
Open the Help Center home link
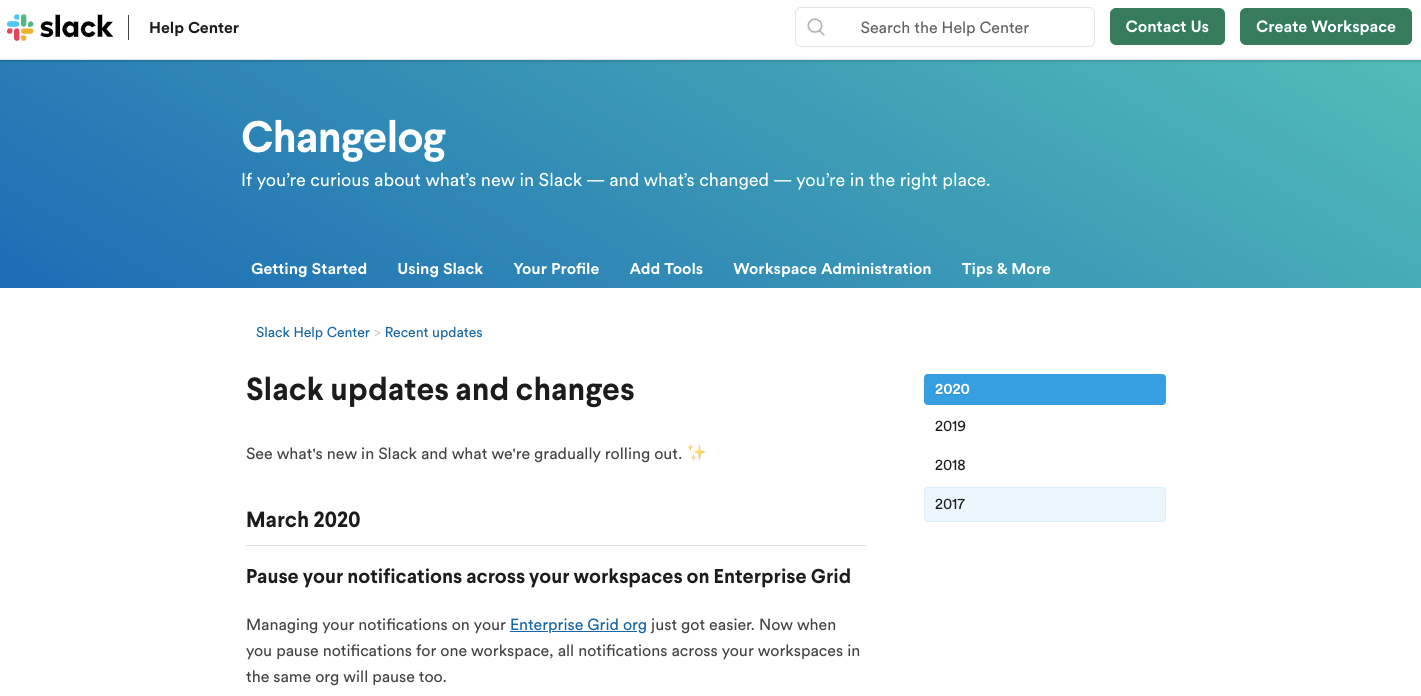194,27
